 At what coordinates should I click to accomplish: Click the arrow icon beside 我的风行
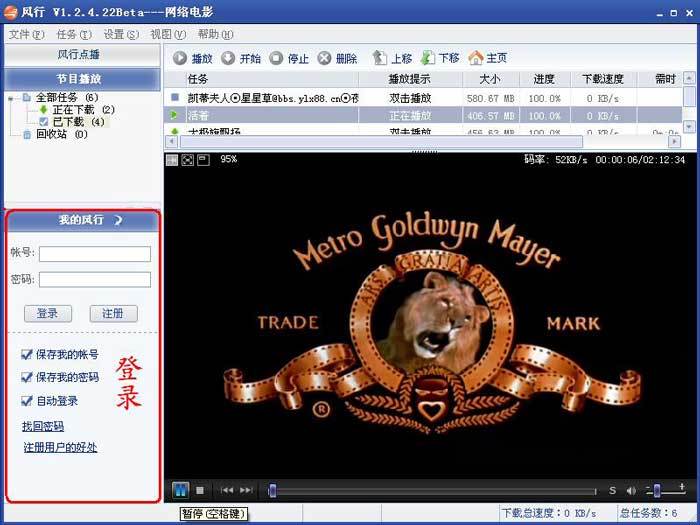coord(118,220)
